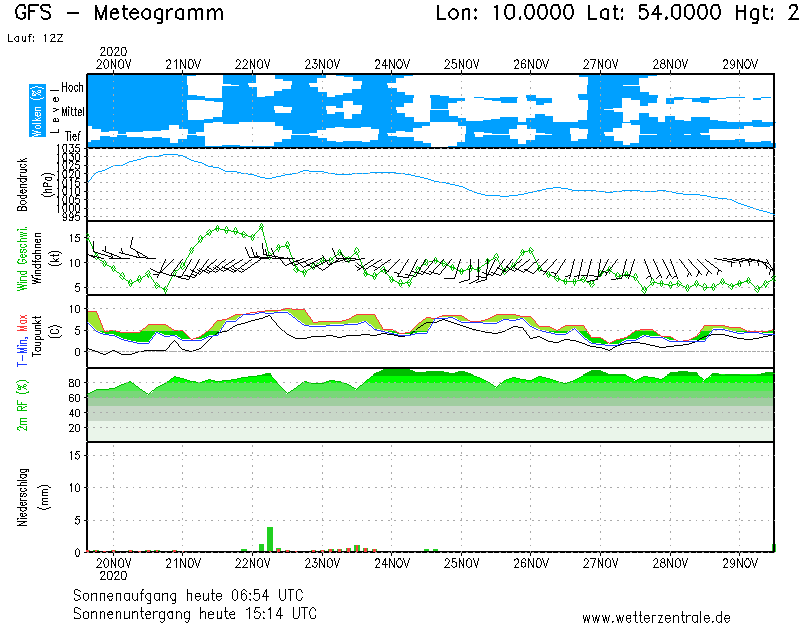Click the tallest green precipitation bar
This screenshot has height=625, width=800.
270,539
